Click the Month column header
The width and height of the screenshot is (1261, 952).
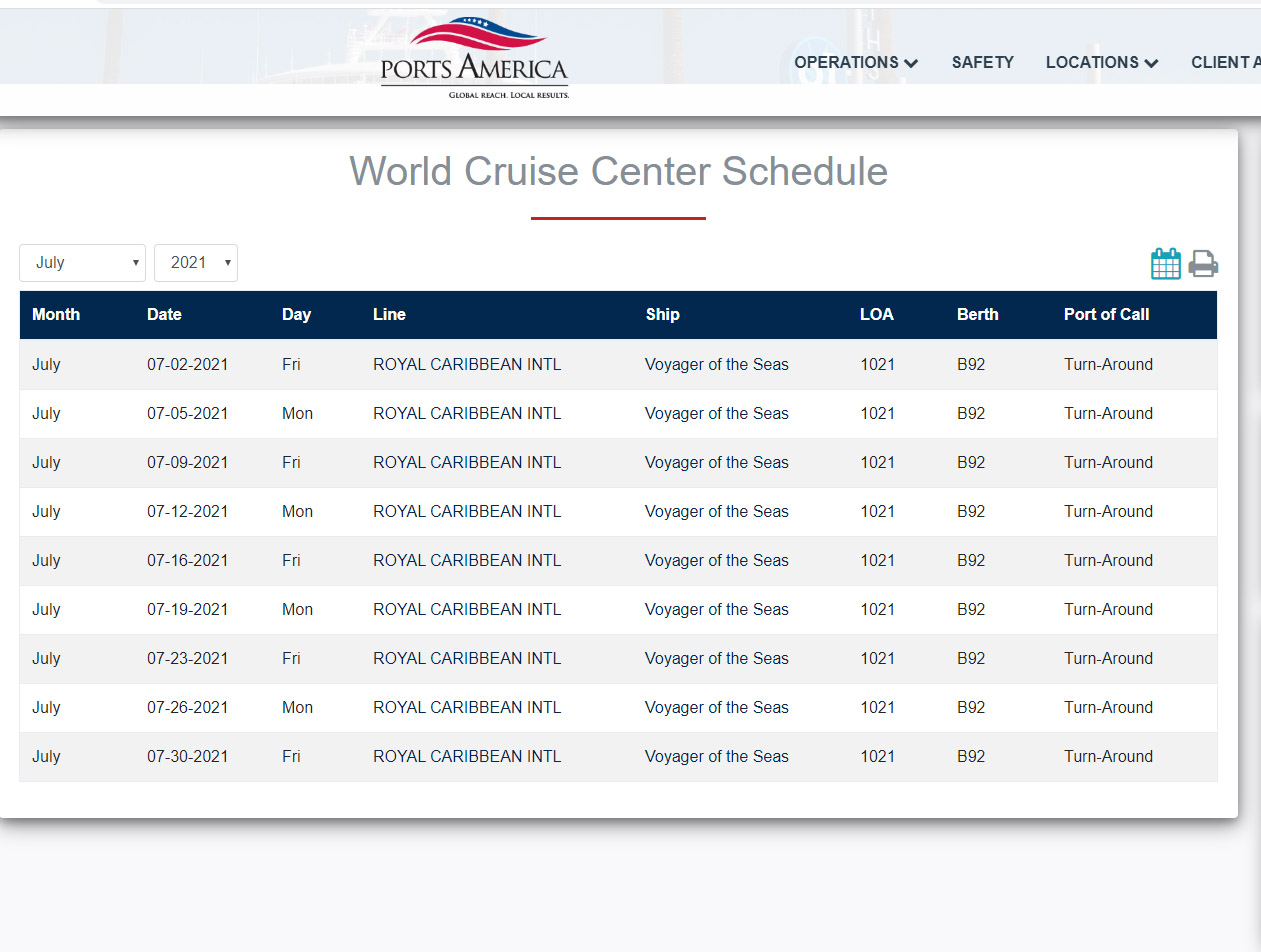pos(56,314)
